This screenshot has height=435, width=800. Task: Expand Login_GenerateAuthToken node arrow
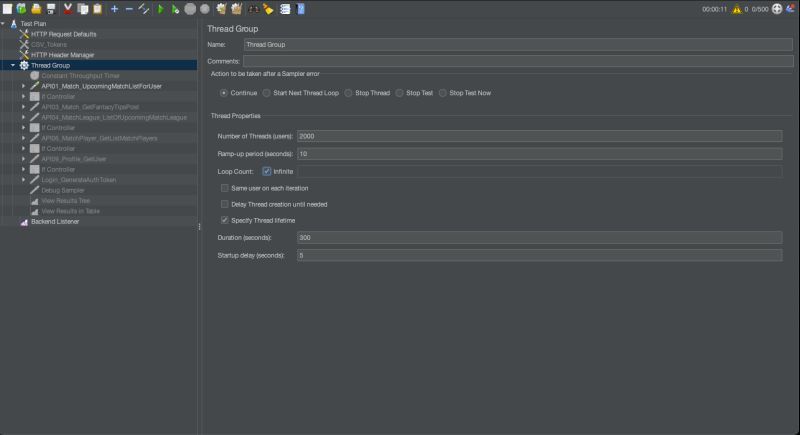tap(23, 180)
